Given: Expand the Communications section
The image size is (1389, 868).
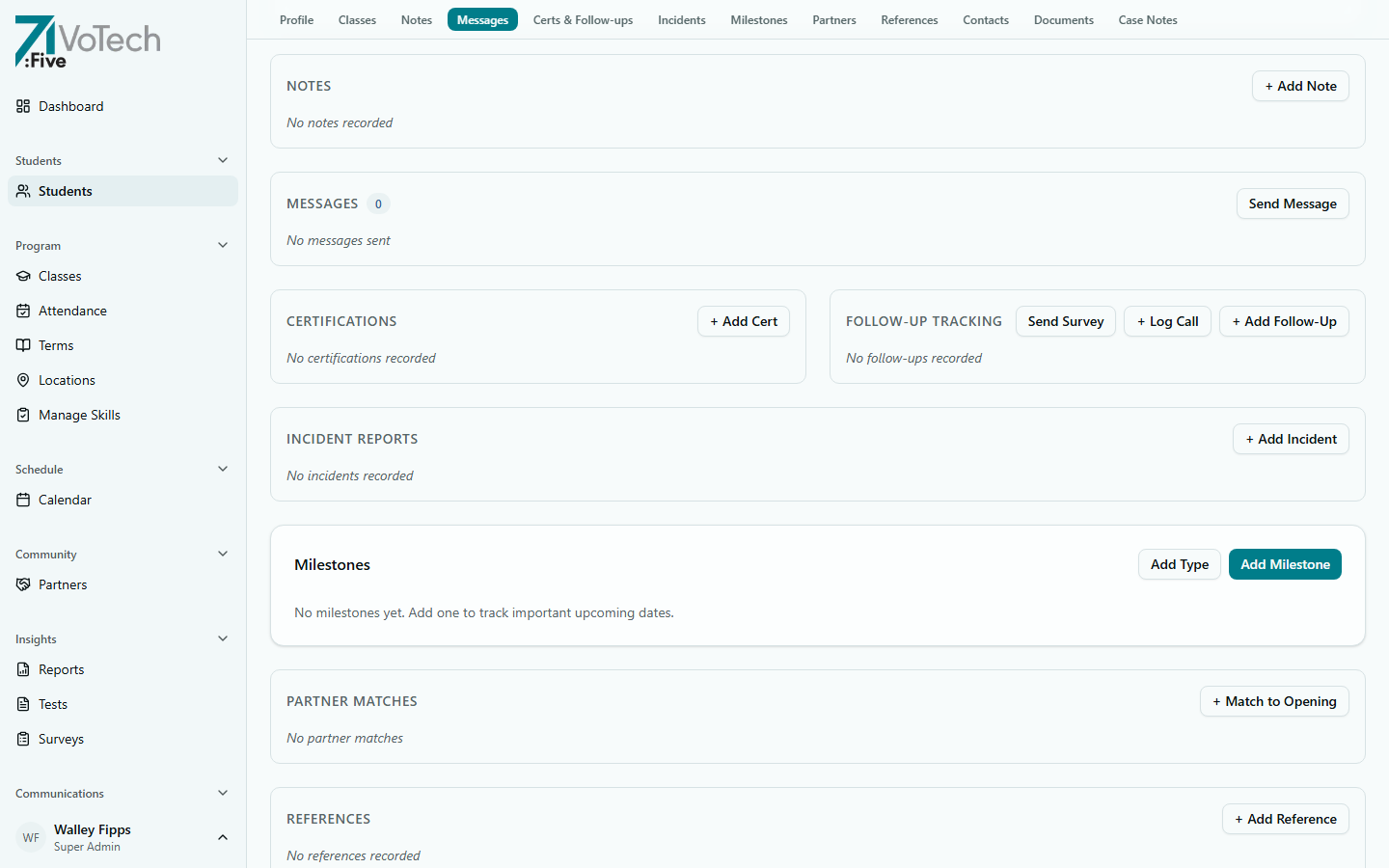Looking at the screenshot, I should point(223,793).
